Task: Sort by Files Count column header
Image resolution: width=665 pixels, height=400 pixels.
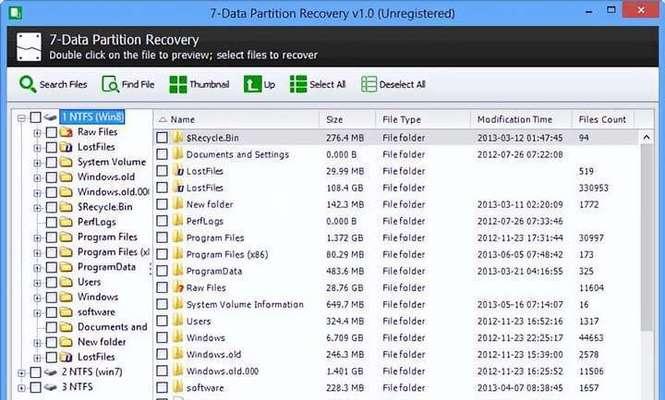Action: click(x=602, y=120)
